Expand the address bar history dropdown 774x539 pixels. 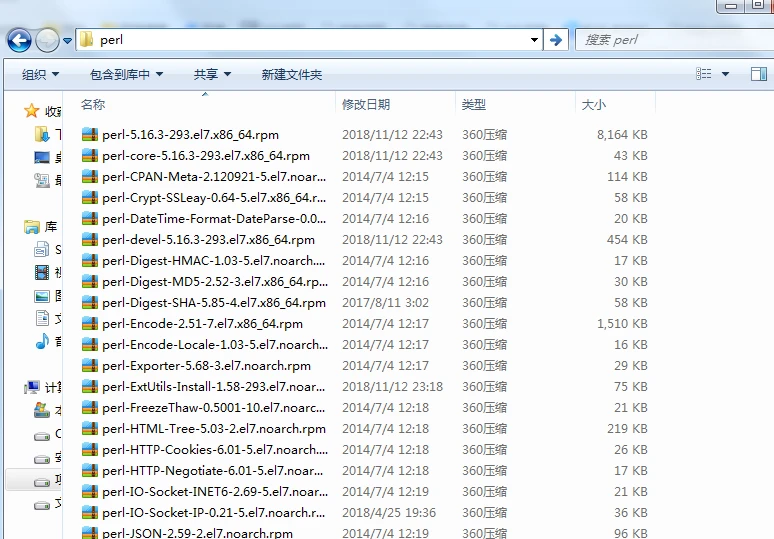[x=534, y=39]
